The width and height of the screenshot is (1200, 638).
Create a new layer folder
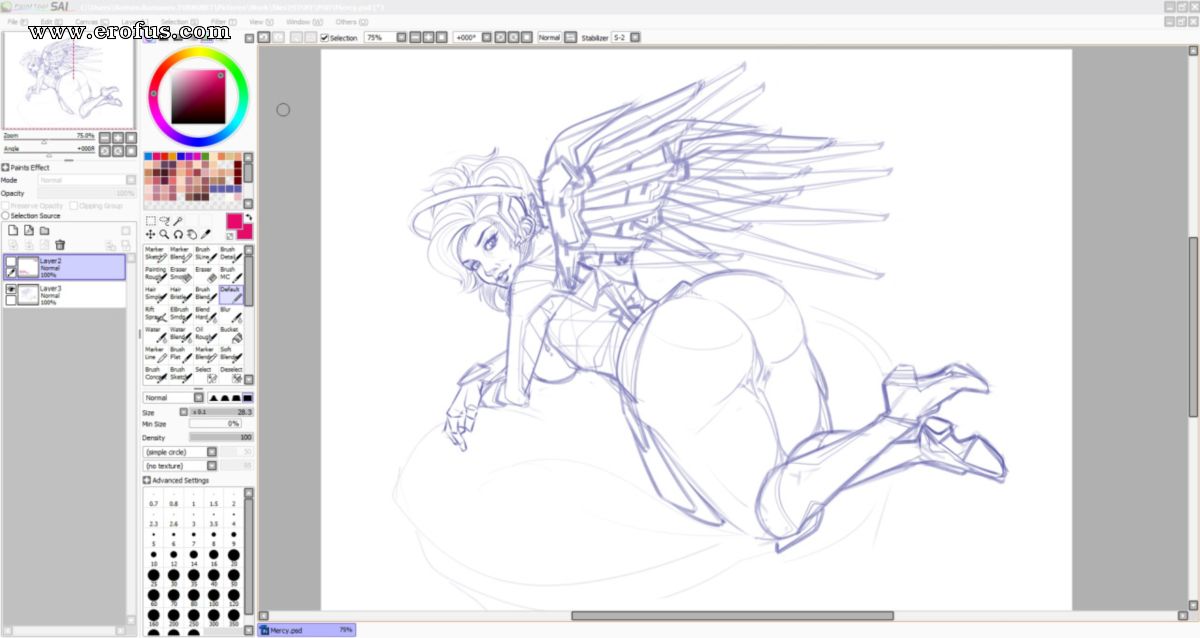click(45, 231)
